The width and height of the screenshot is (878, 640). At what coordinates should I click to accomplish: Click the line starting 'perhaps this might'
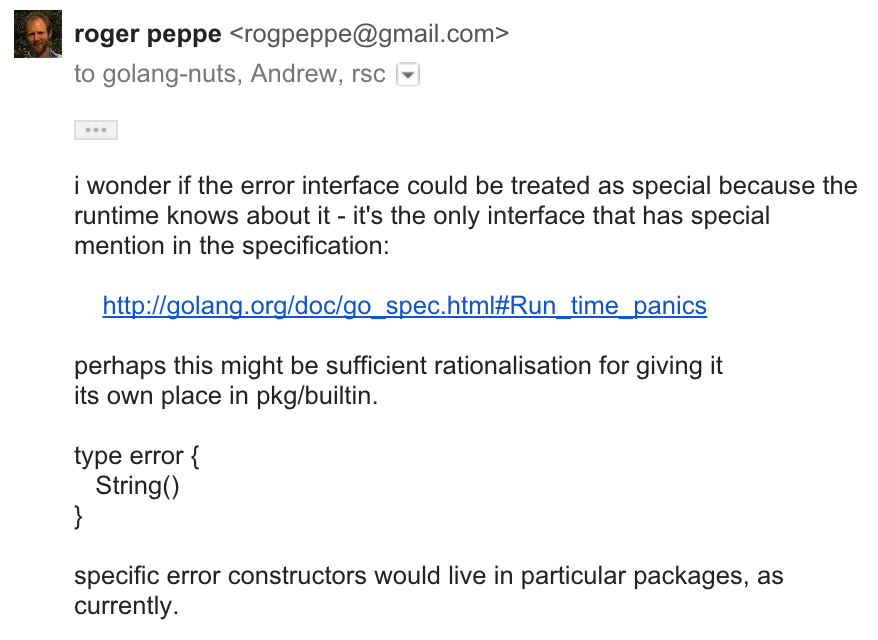pos(398,365)
